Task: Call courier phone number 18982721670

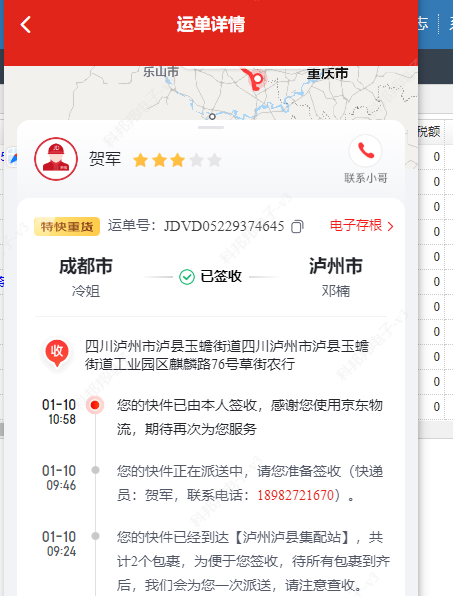Action: click(295, 495)
